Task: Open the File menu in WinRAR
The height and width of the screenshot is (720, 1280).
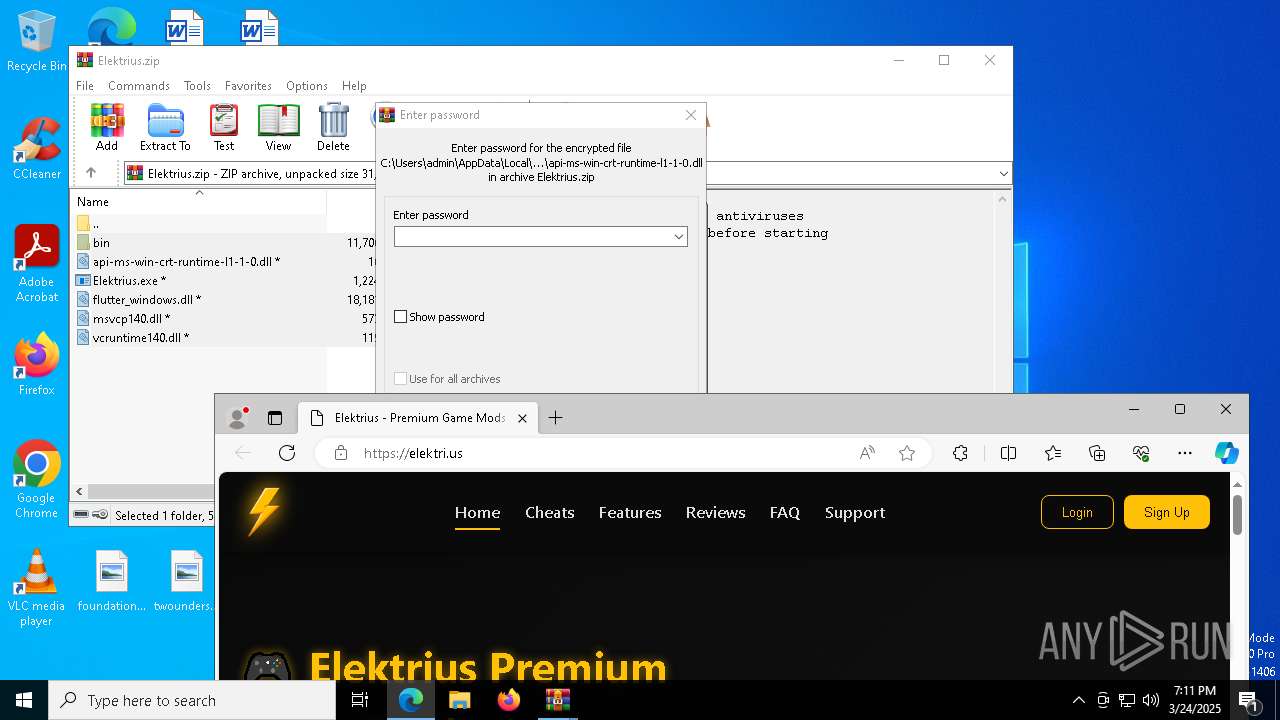Action: pos(85,86)
